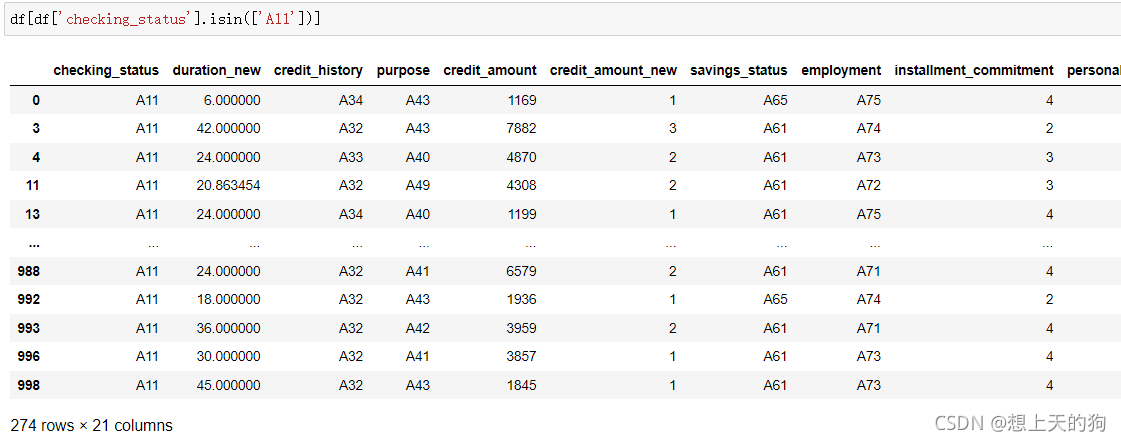Click duration value 36.000000
Image resolution: width=1121 pixels, height=441 pixels.
228,329
